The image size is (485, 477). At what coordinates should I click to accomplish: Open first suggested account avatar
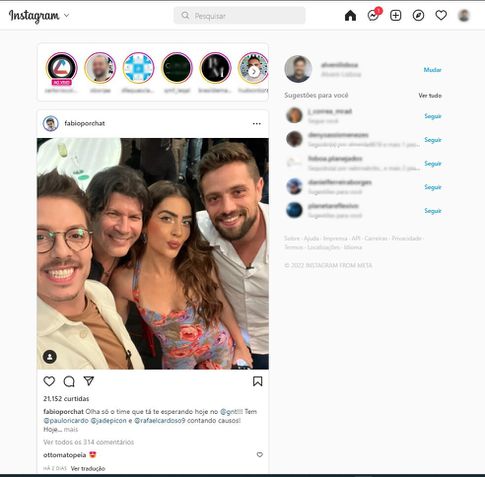[x=294, y=115]
